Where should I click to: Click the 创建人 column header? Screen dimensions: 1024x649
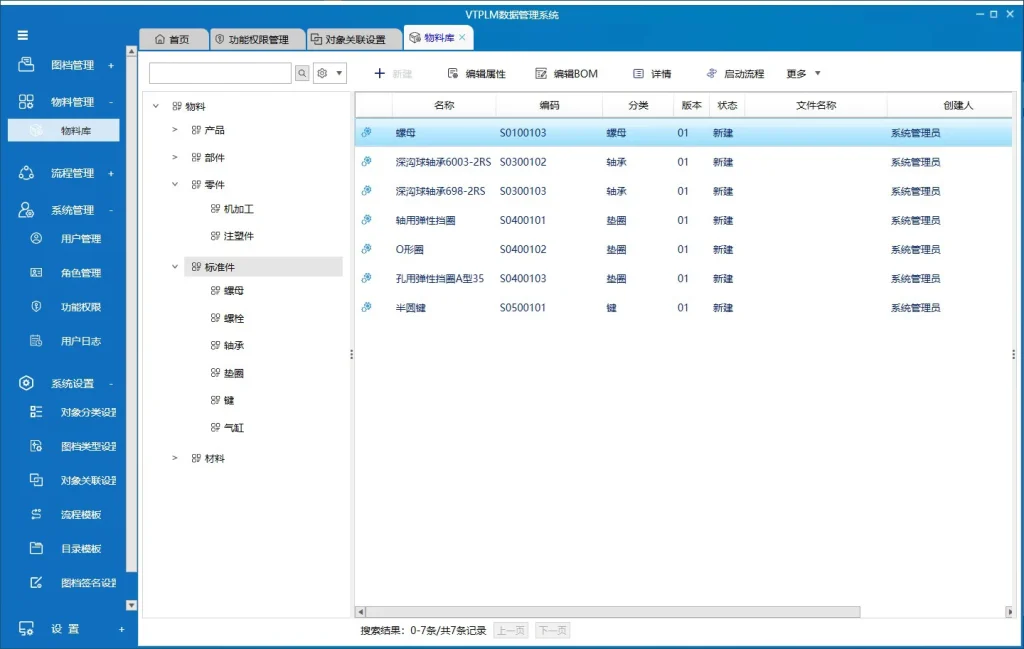pyautogui.click(x=957, y=105)
